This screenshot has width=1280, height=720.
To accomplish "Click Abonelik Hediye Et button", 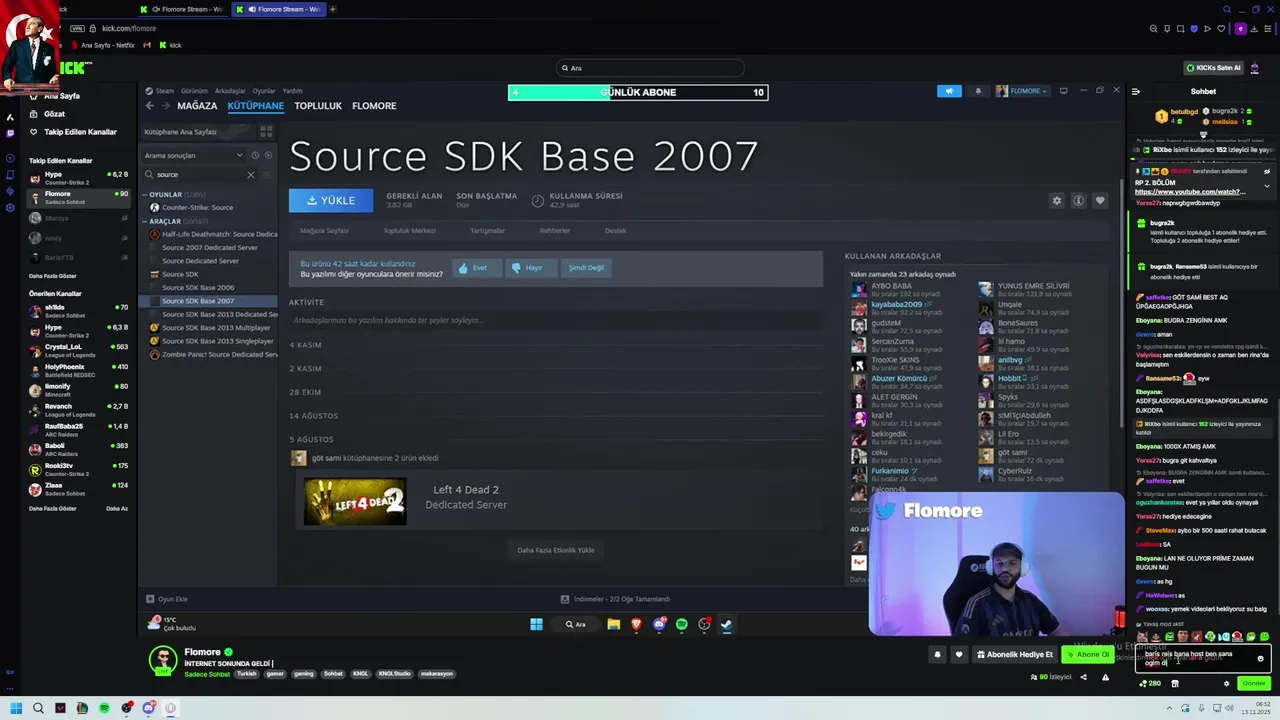I will [x=1014, y=655].
